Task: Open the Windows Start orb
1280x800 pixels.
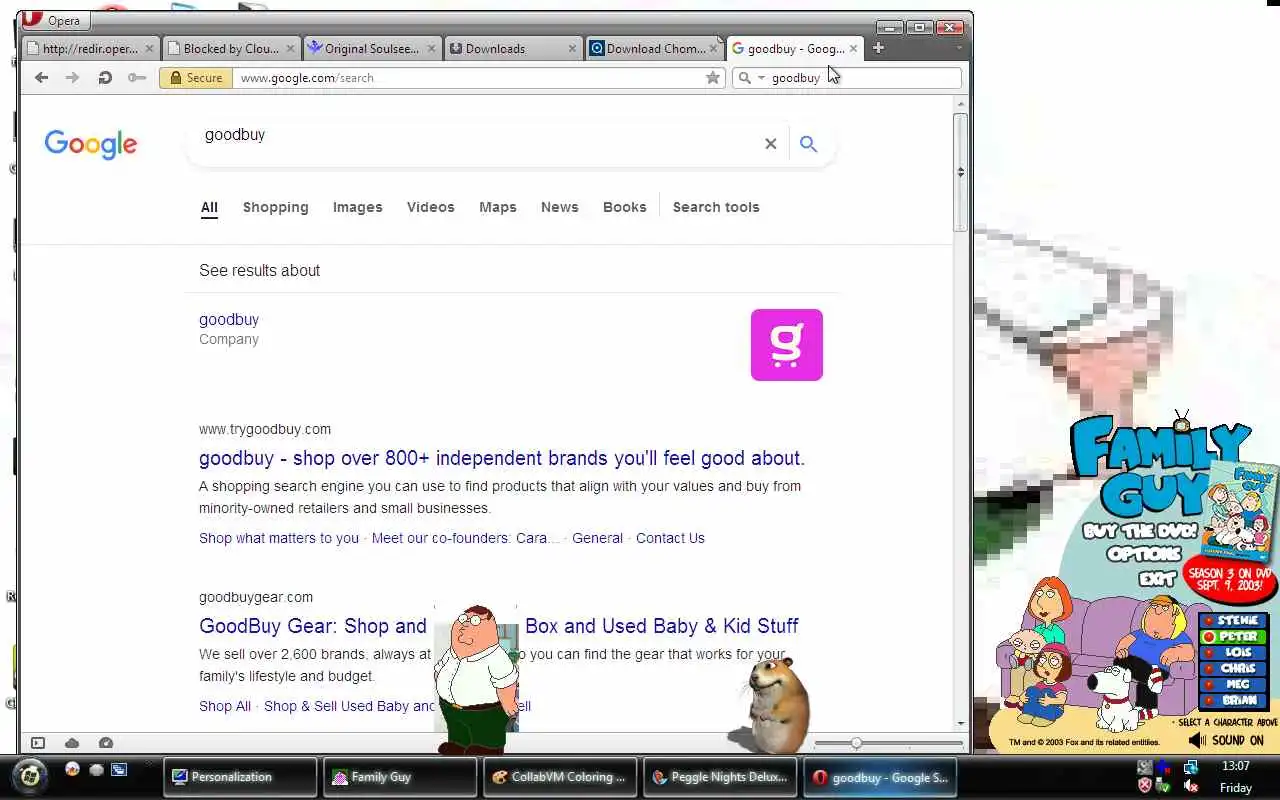Action: click(30, 777)
